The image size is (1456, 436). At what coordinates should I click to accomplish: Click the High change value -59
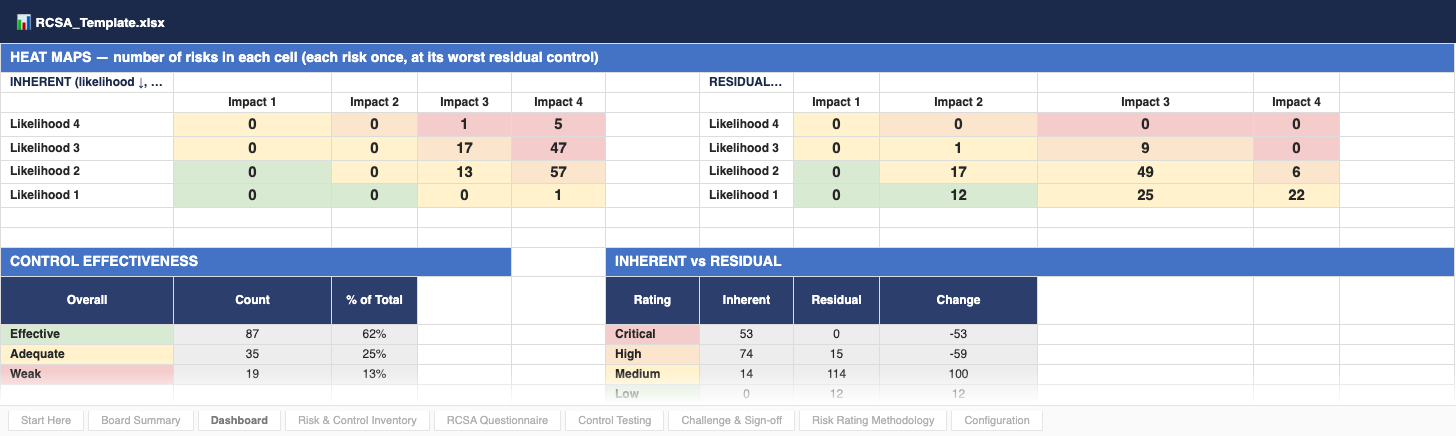click(958, 354)
